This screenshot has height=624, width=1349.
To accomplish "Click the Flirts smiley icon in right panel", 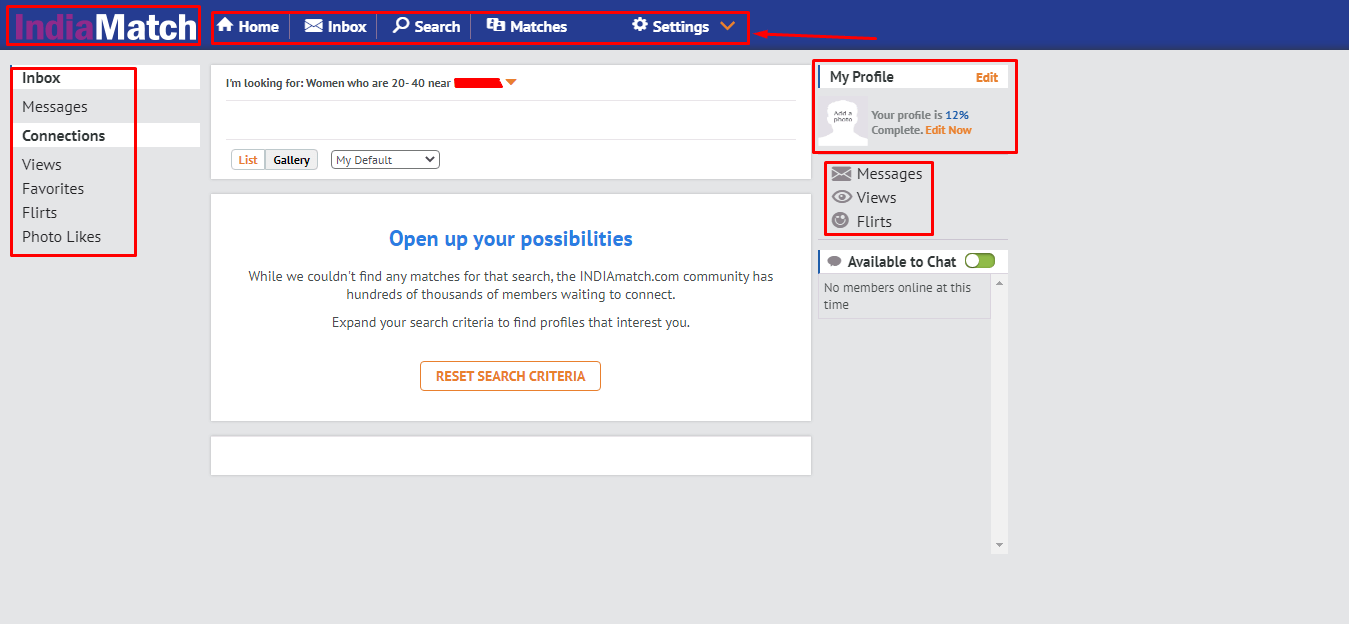I will pyautogui.click(x=841, y=221).
